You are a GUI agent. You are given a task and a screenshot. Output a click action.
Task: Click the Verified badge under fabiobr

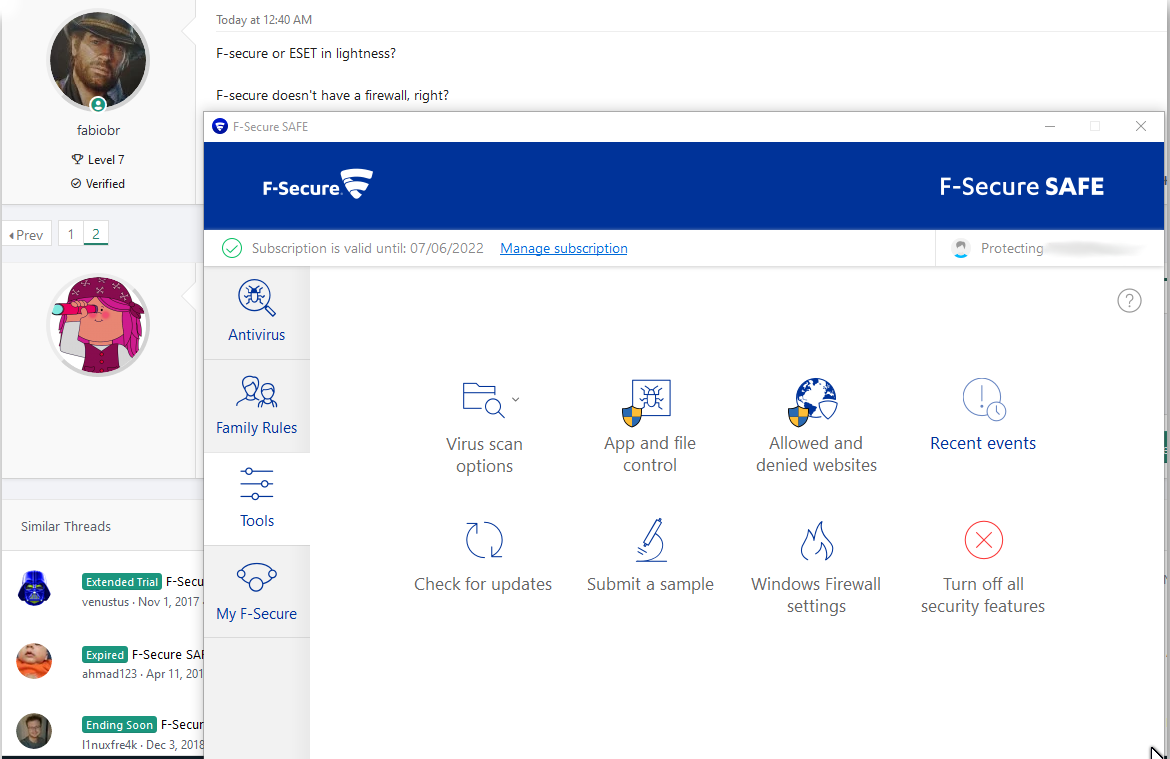tap(98, 184)
